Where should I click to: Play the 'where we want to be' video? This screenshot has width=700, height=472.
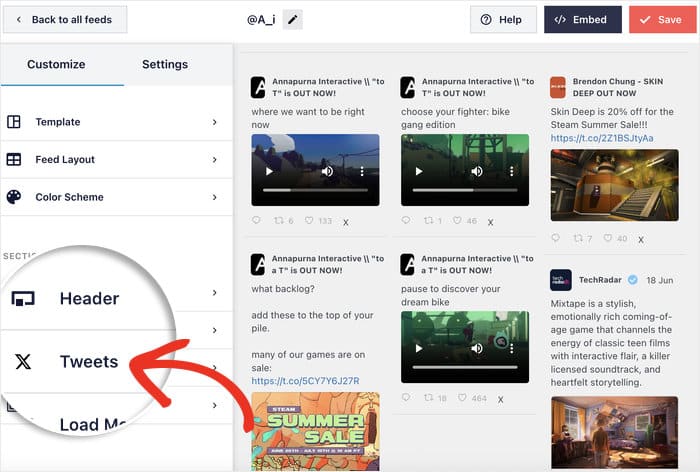click(269, 171)
